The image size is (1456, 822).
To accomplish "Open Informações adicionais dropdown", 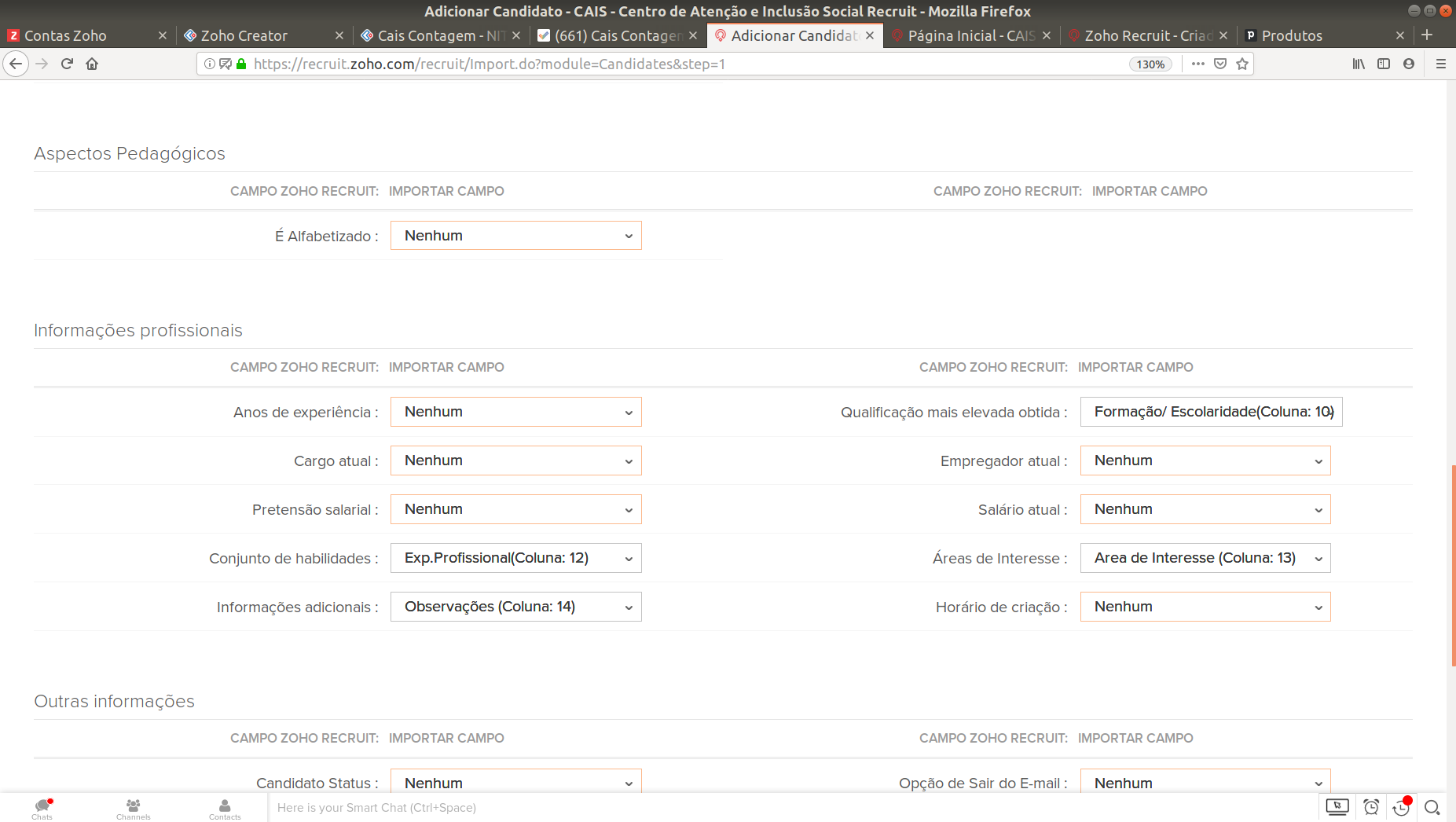I will click(516, 607).
